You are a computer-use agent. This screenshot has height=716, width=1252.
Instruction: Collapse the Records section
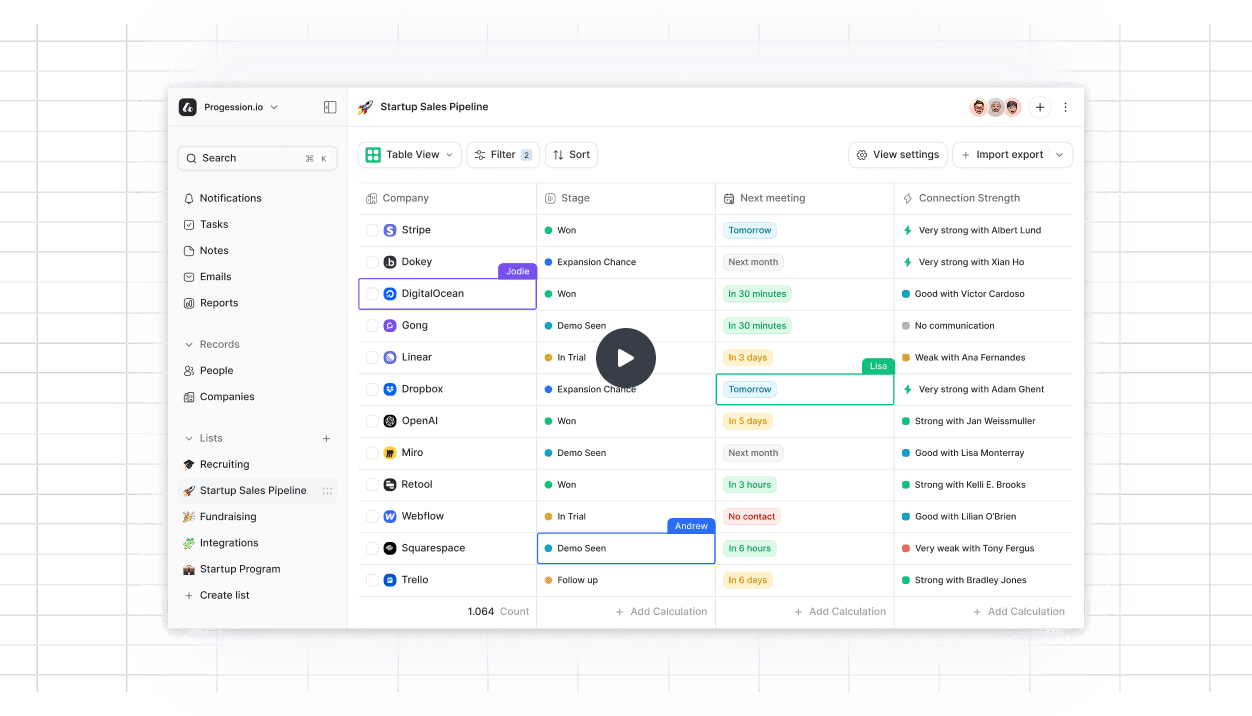[189, 344]
